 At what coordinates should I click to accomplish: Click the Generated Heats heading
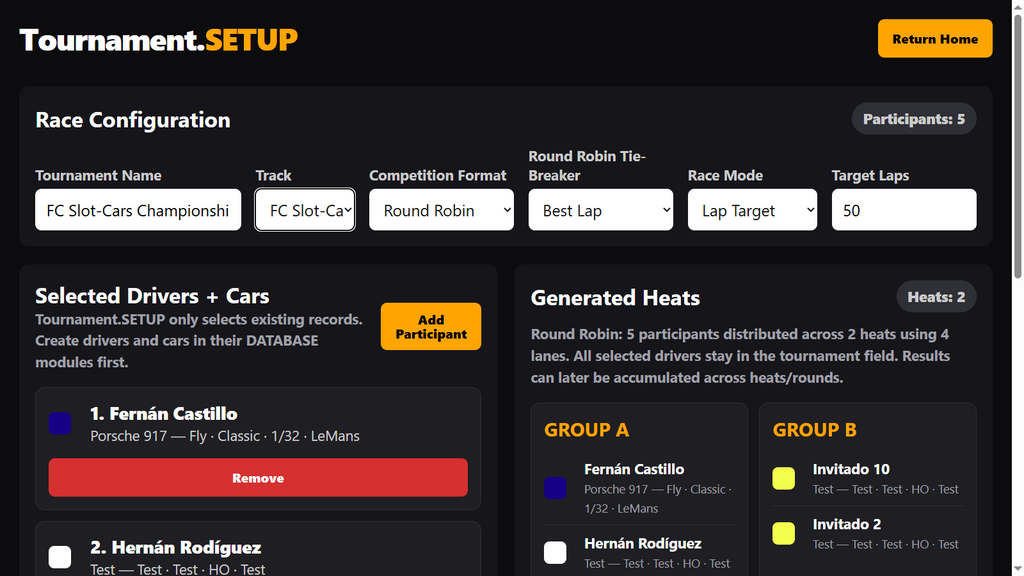(x=615, y=298)
